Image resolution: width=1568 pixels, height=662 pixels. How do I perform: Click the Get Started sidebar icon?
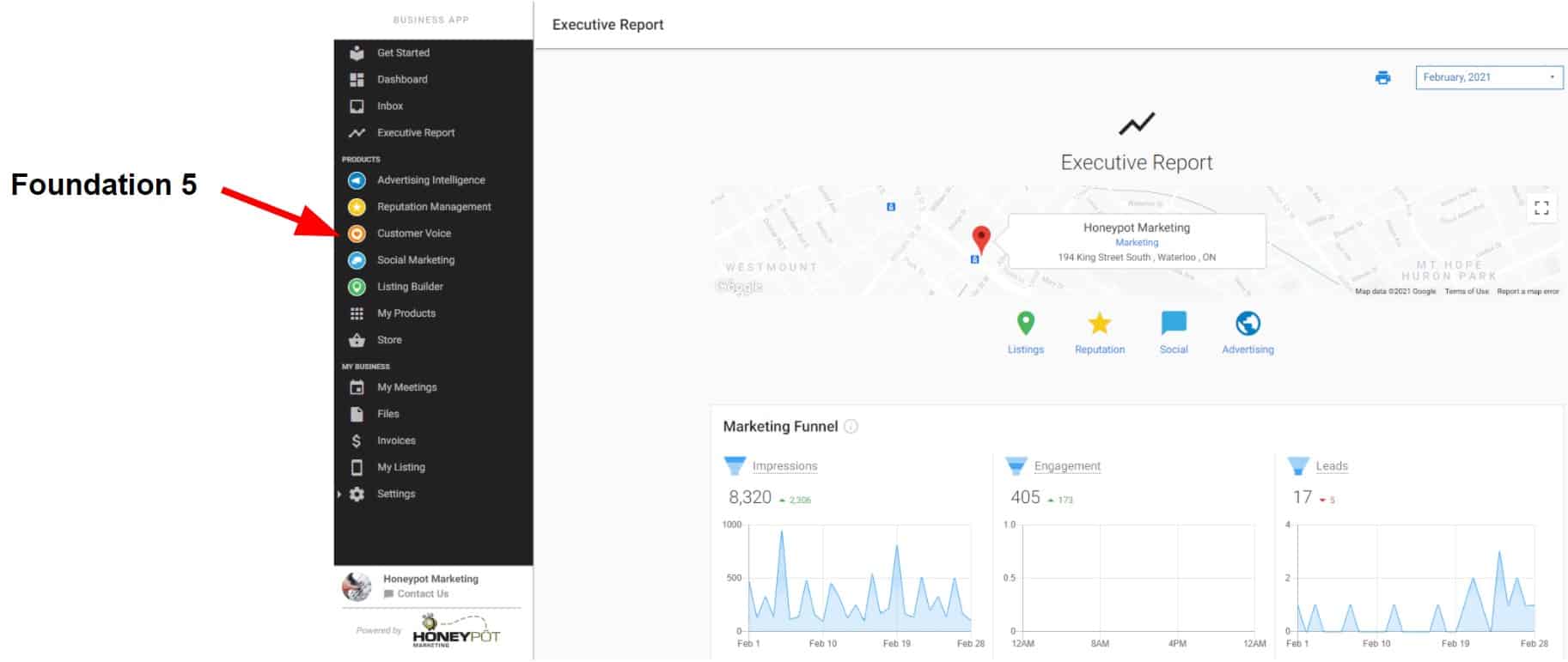coord(357,53)
